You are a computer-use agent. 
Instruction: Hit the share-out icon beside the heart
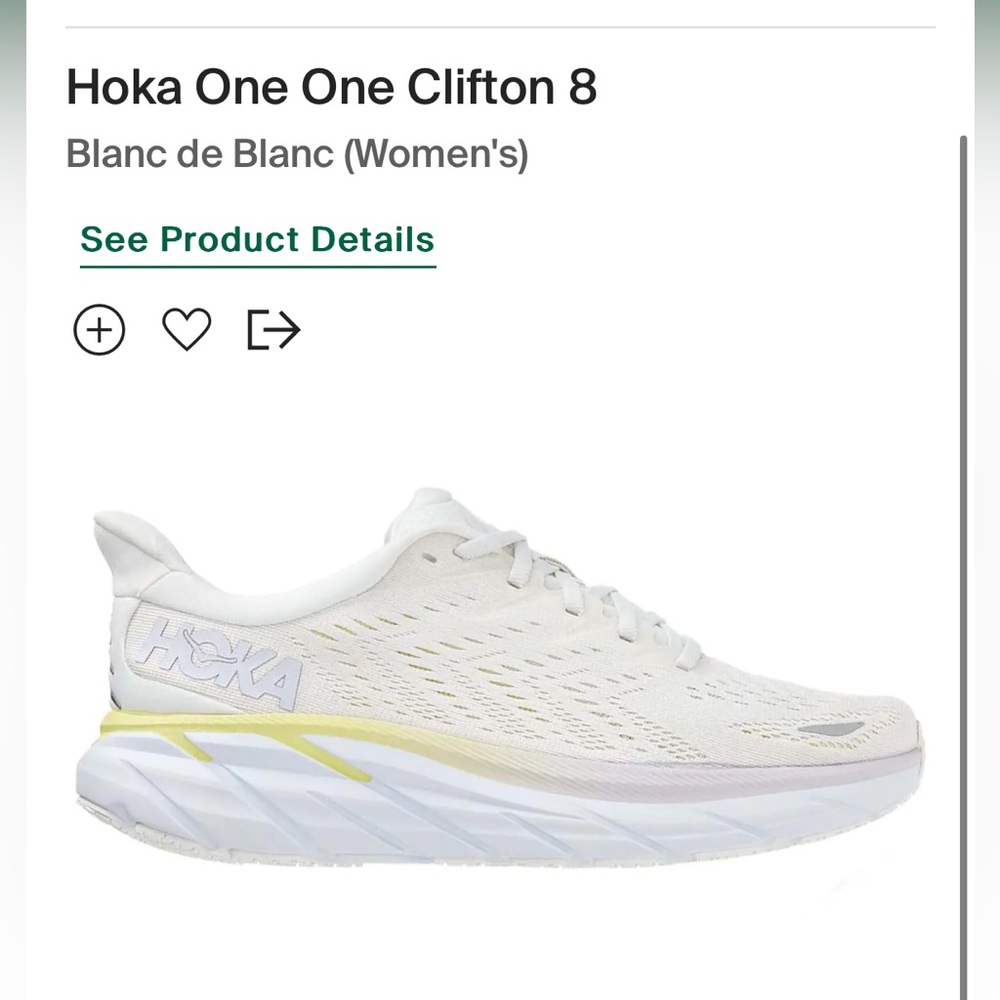click(x=275, y=328)
